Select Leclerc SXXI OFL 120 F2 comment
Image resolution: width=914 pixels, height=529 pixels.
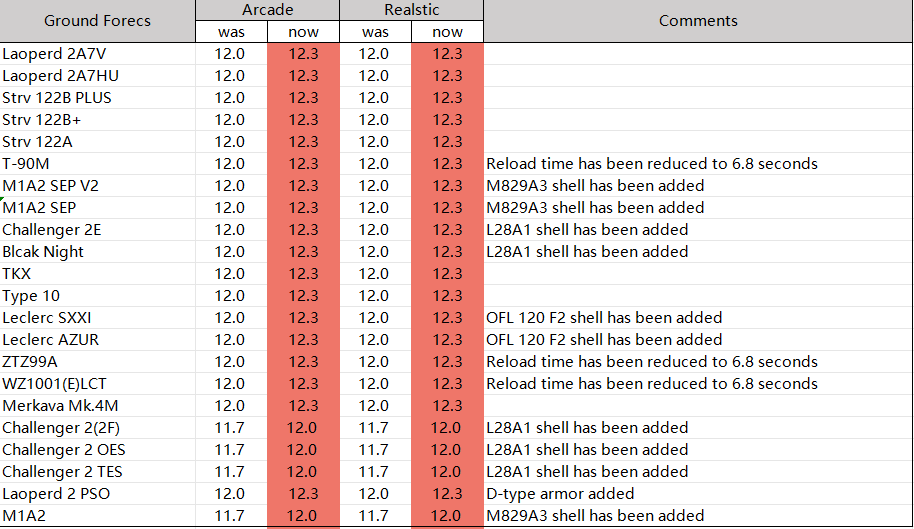tap(604, 318)
